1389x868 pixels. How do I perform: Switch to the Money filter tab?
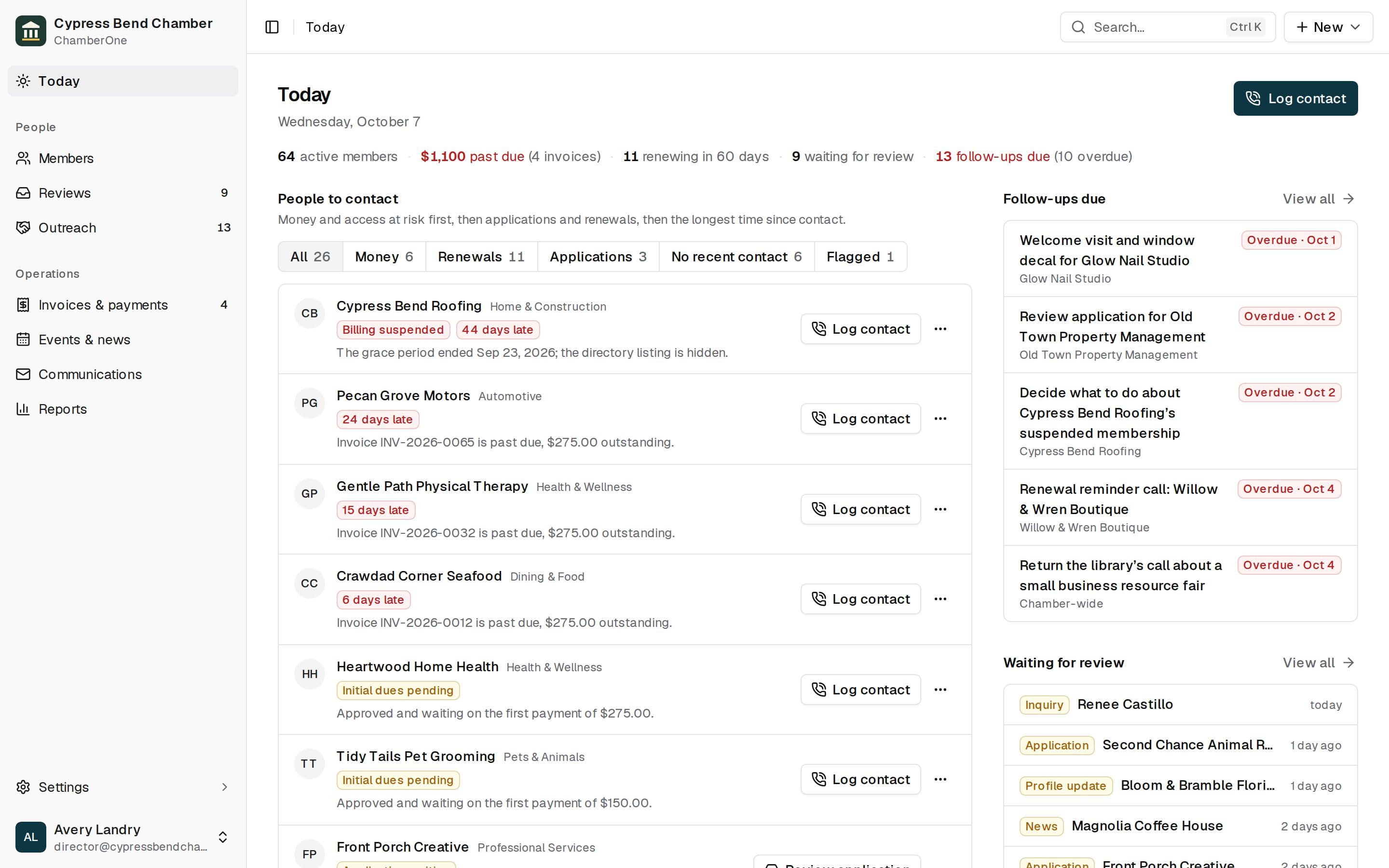pyautogui.click(x=384, y=257)
